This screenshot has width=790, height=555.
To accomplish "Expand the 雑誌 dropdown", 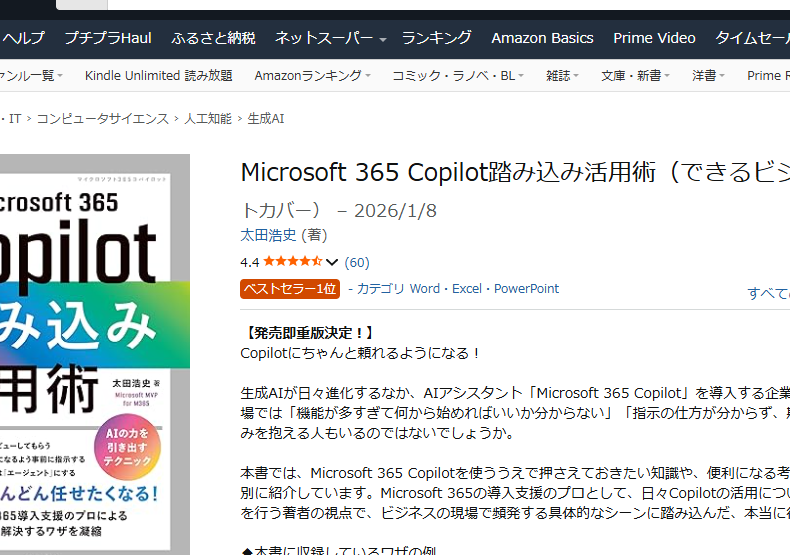I will click(562, 76).
